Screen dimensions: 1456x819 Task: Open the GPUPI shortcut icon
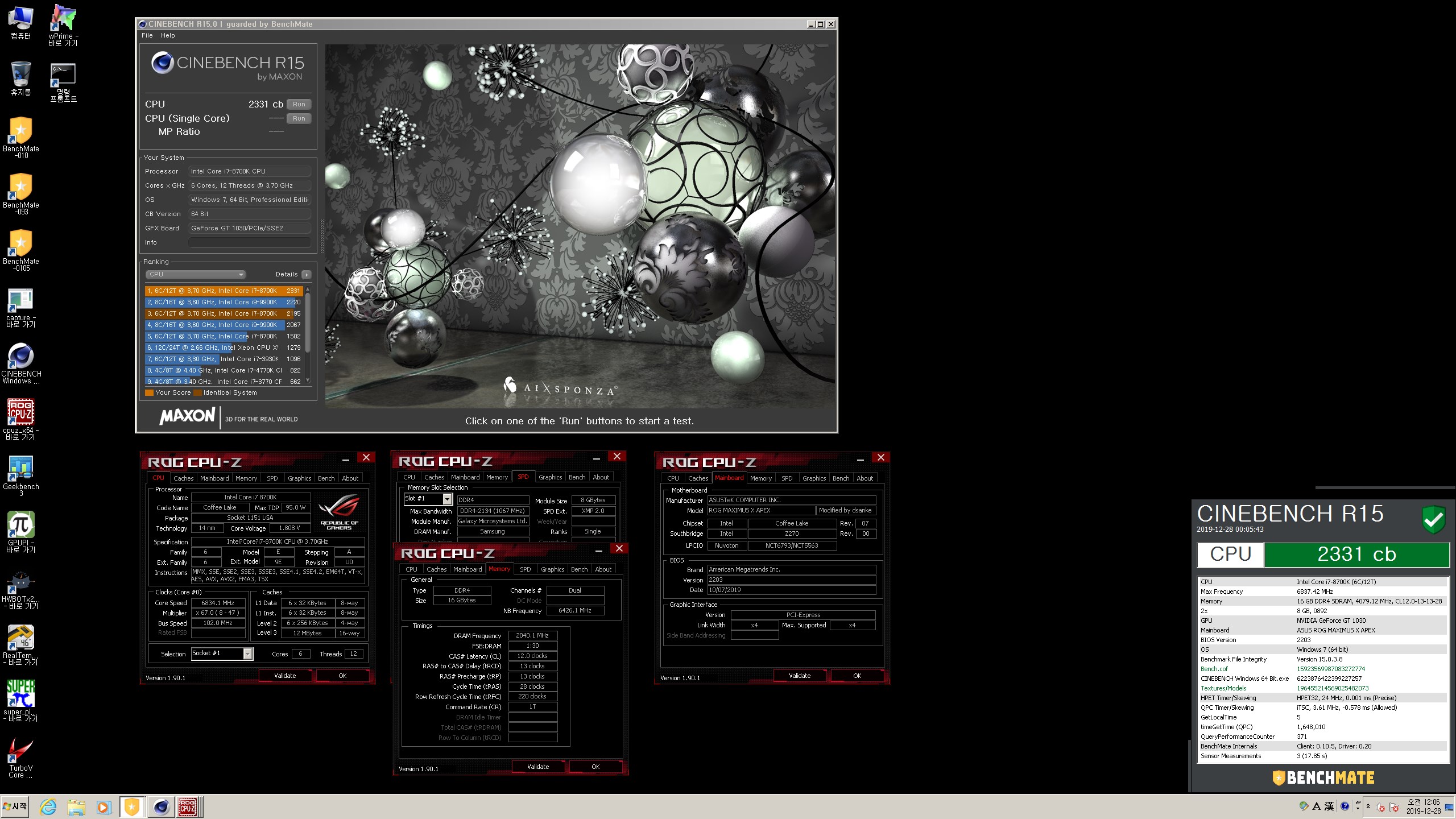[x=20, y=532]
